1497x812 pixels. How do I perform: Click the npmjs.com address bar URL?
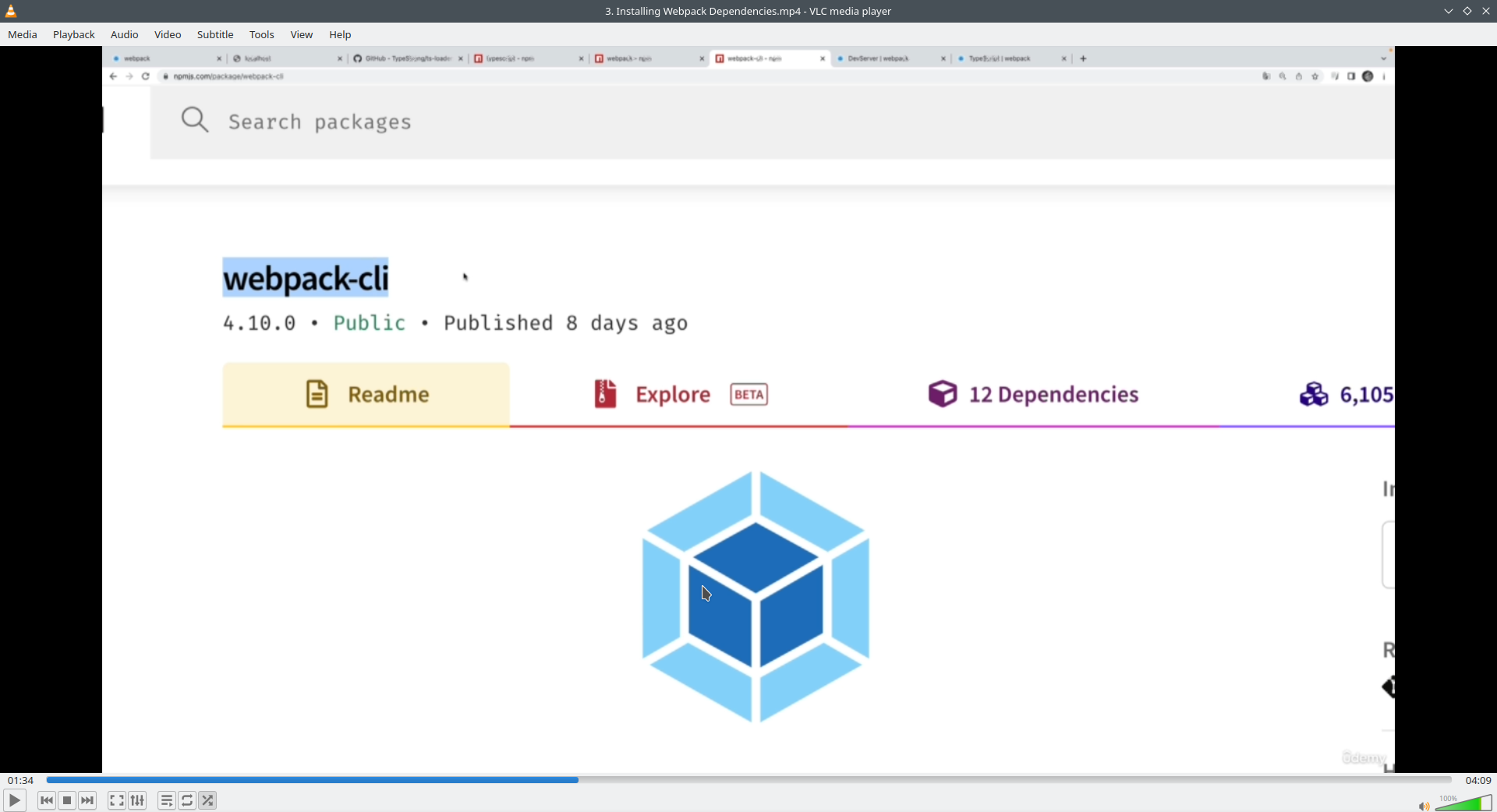[x=228, y=76]
